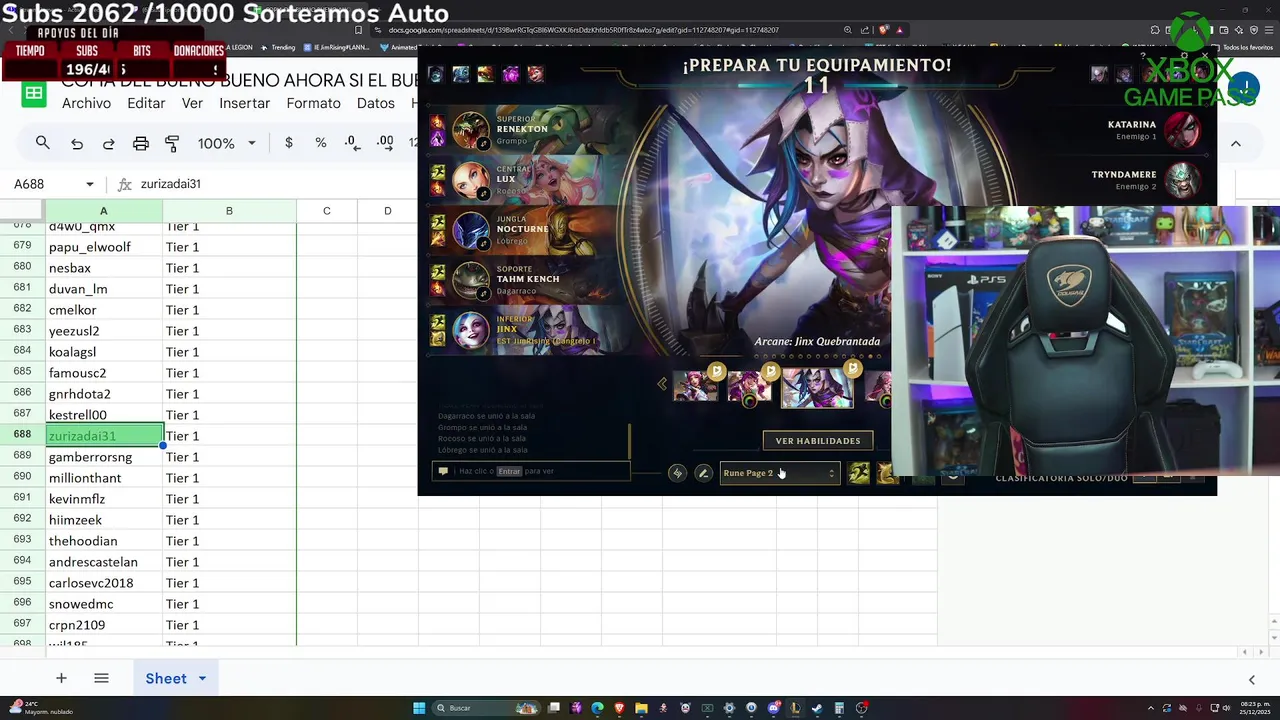Select the first Jinx skin thumbnail
The image size is (1280, 720).
tap(695, 386)
